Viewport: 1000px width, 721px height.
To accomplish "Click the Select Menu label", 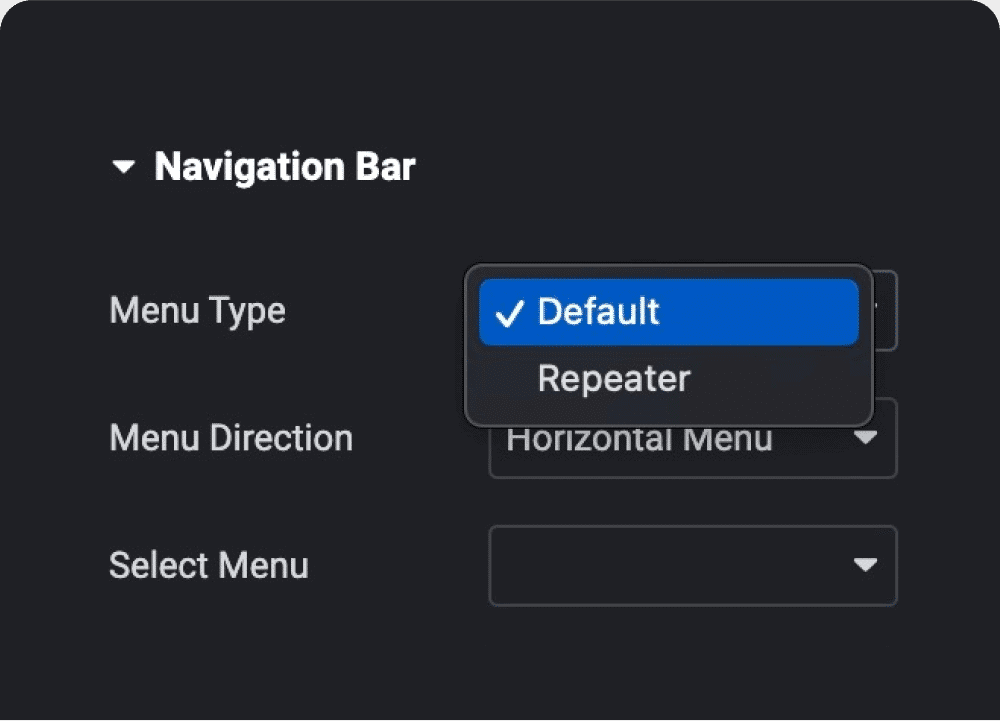I will [x=209, y=565].
